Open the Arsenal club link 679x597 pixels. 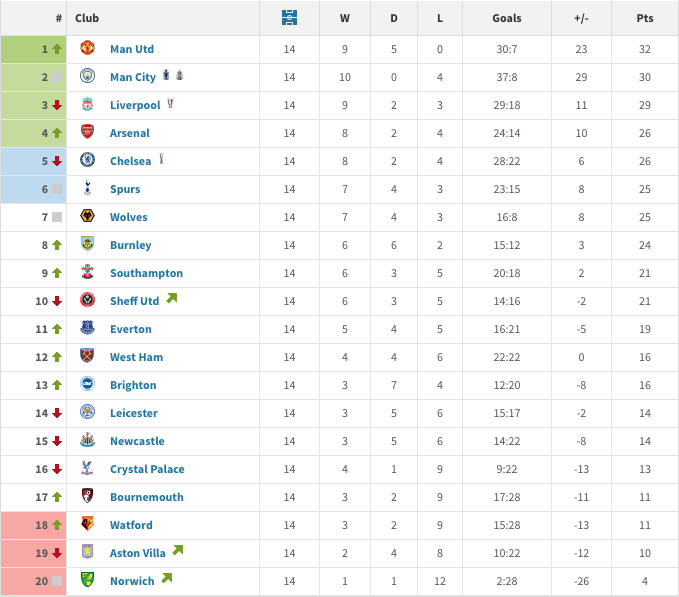(129, 133)
